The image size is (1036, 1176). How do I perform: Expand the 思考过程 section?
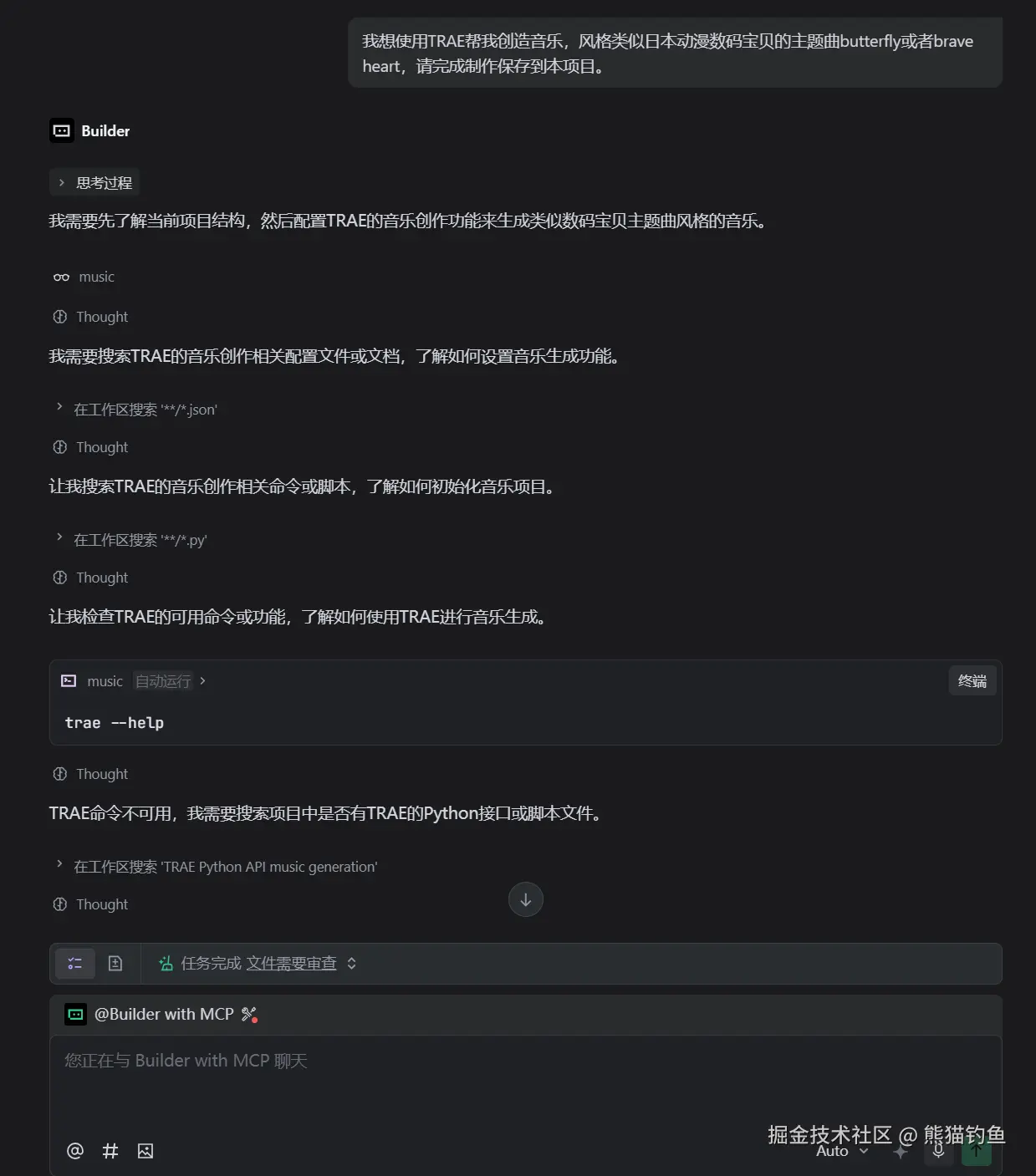click(94, 183)
